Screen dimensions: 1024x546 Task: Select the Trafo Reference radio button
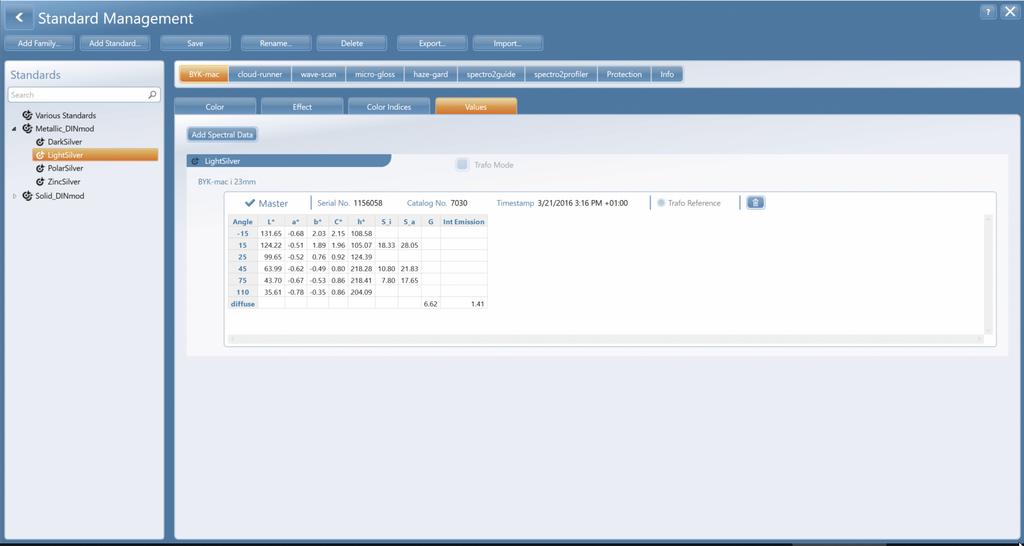click(661, 203)
